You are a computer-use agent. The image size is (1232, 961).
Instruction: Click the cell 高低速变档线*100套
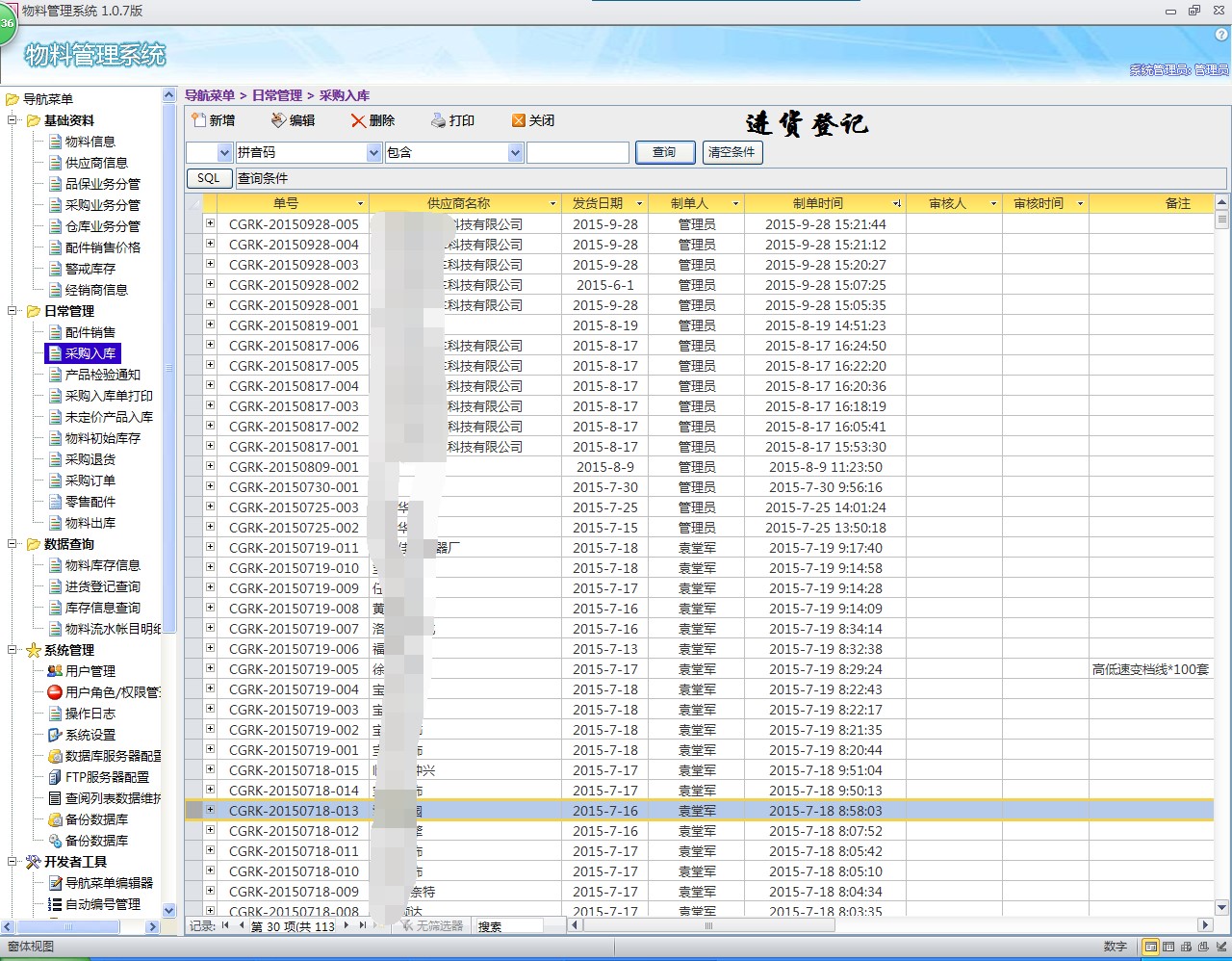pos(1151,669)
